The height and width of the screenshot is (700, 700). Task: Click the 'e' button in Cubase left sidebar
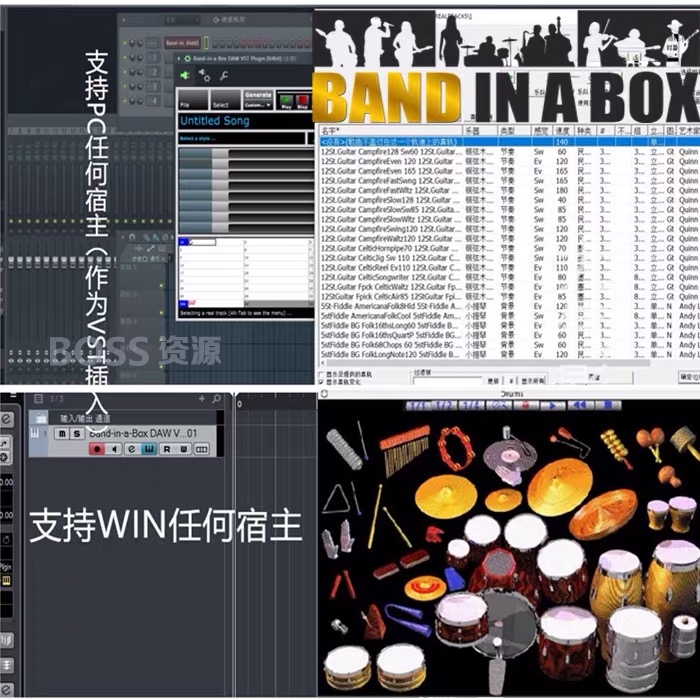(7, 419)
